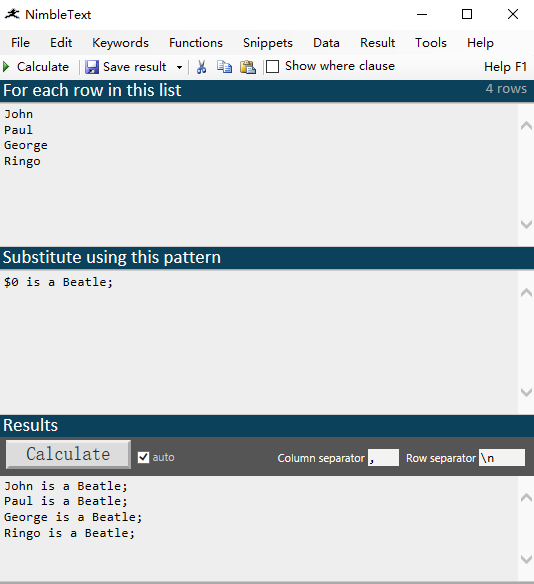Viewport: 534px width, 584px height.
Task: Click result line 'Ringo is a Beatle;'
Action: [69, 533]
